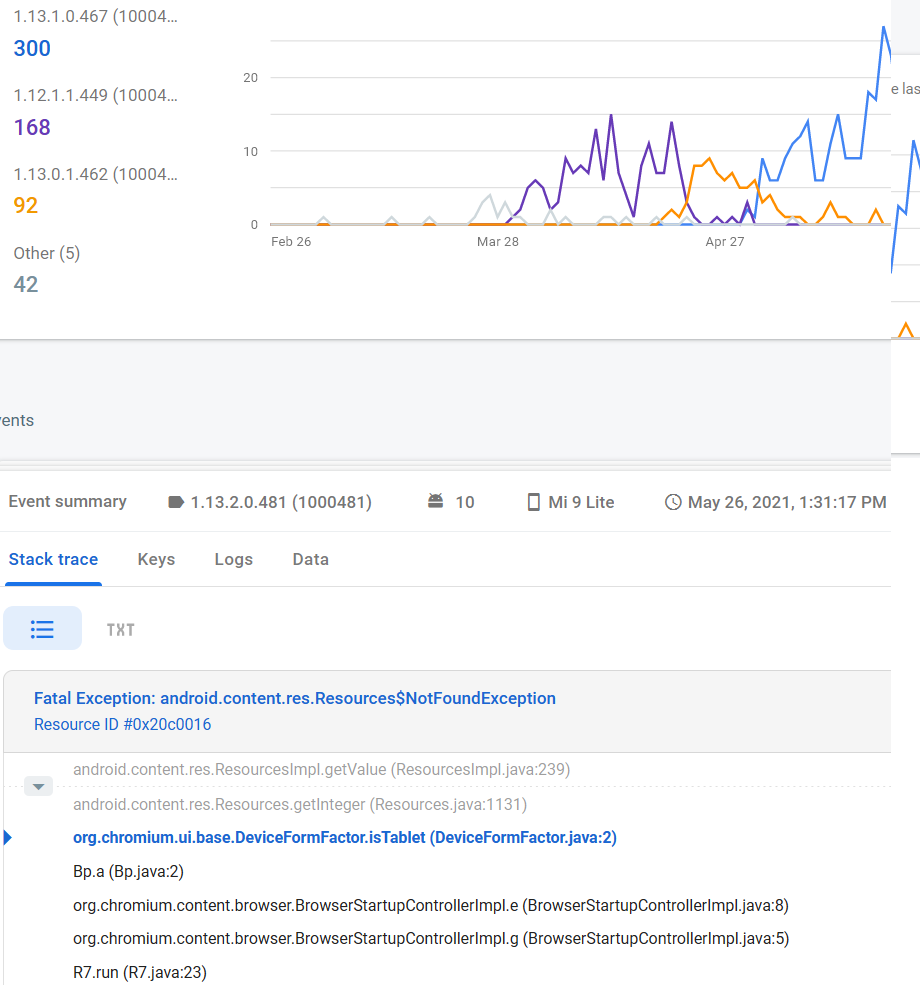920x985 pixels.
Task: Click the DeviceFormFactor.isTablet stack frame
Action: point(344,838)
